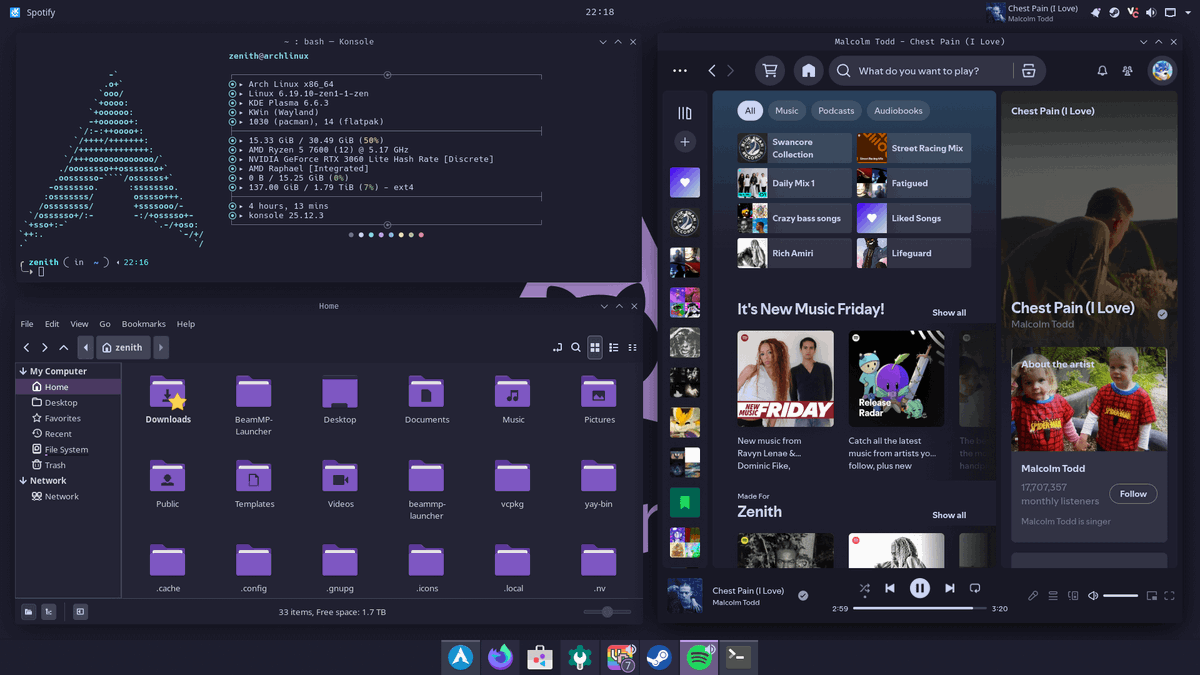Open Spotify three-dots menu
Image resolution: width=1200 pixels, height=675 pixels.
tap(680, 71)
